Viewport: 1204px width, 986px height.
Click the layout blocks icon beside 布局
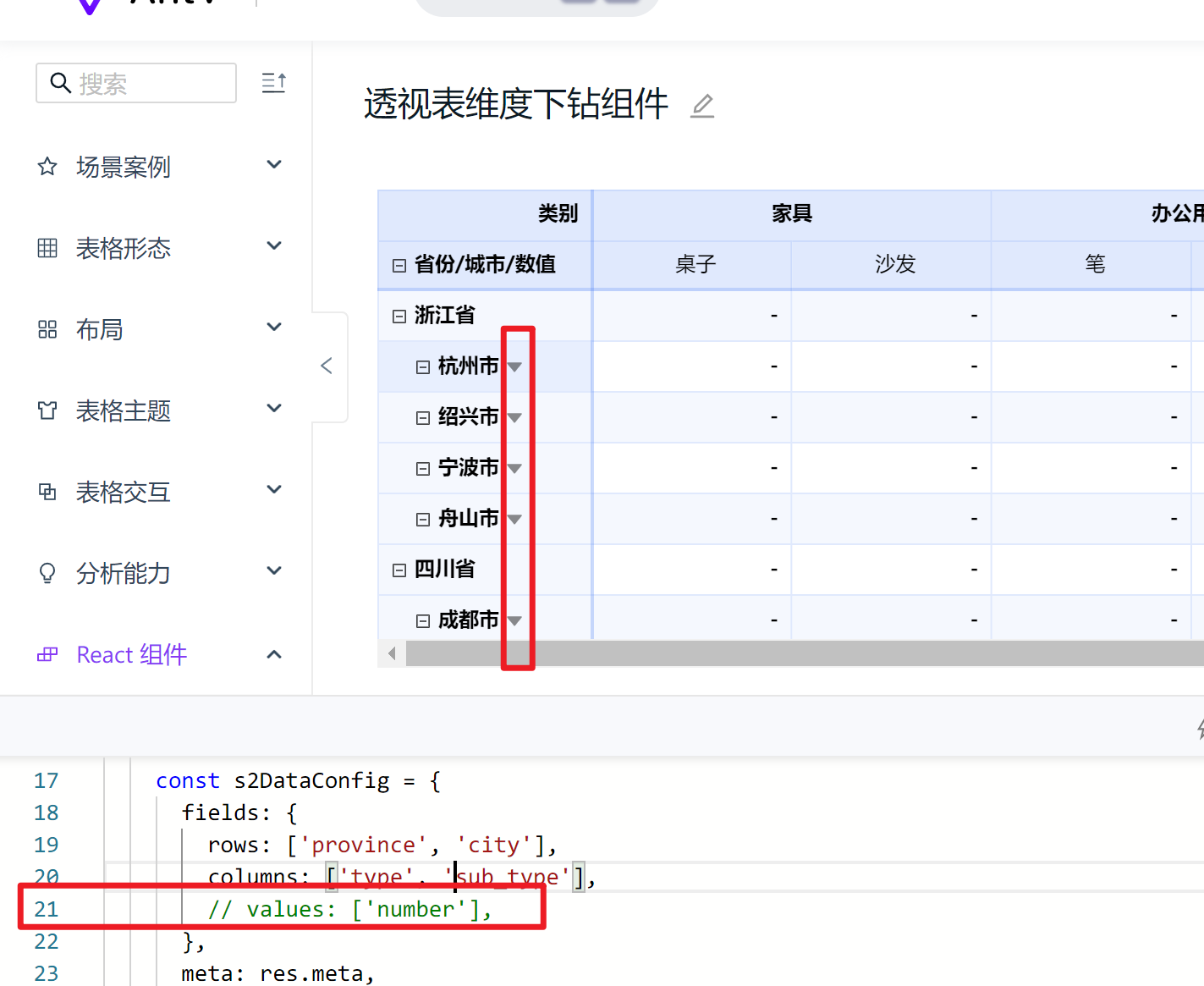(47, 329)
